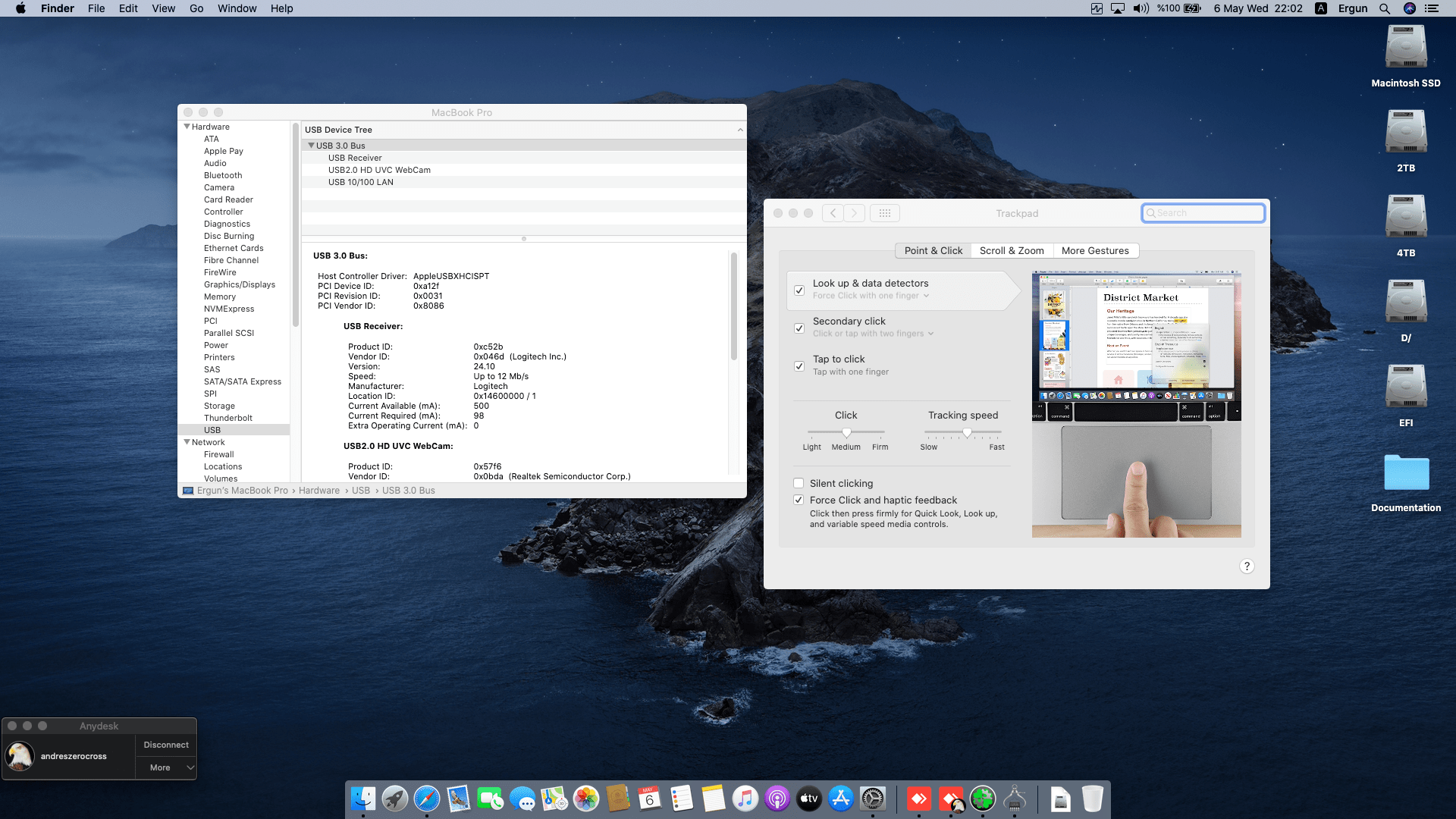This screenshot has width=1456, height=819.
Task: Open the More Gestures tab
Action: click(x=1094, y=251)
